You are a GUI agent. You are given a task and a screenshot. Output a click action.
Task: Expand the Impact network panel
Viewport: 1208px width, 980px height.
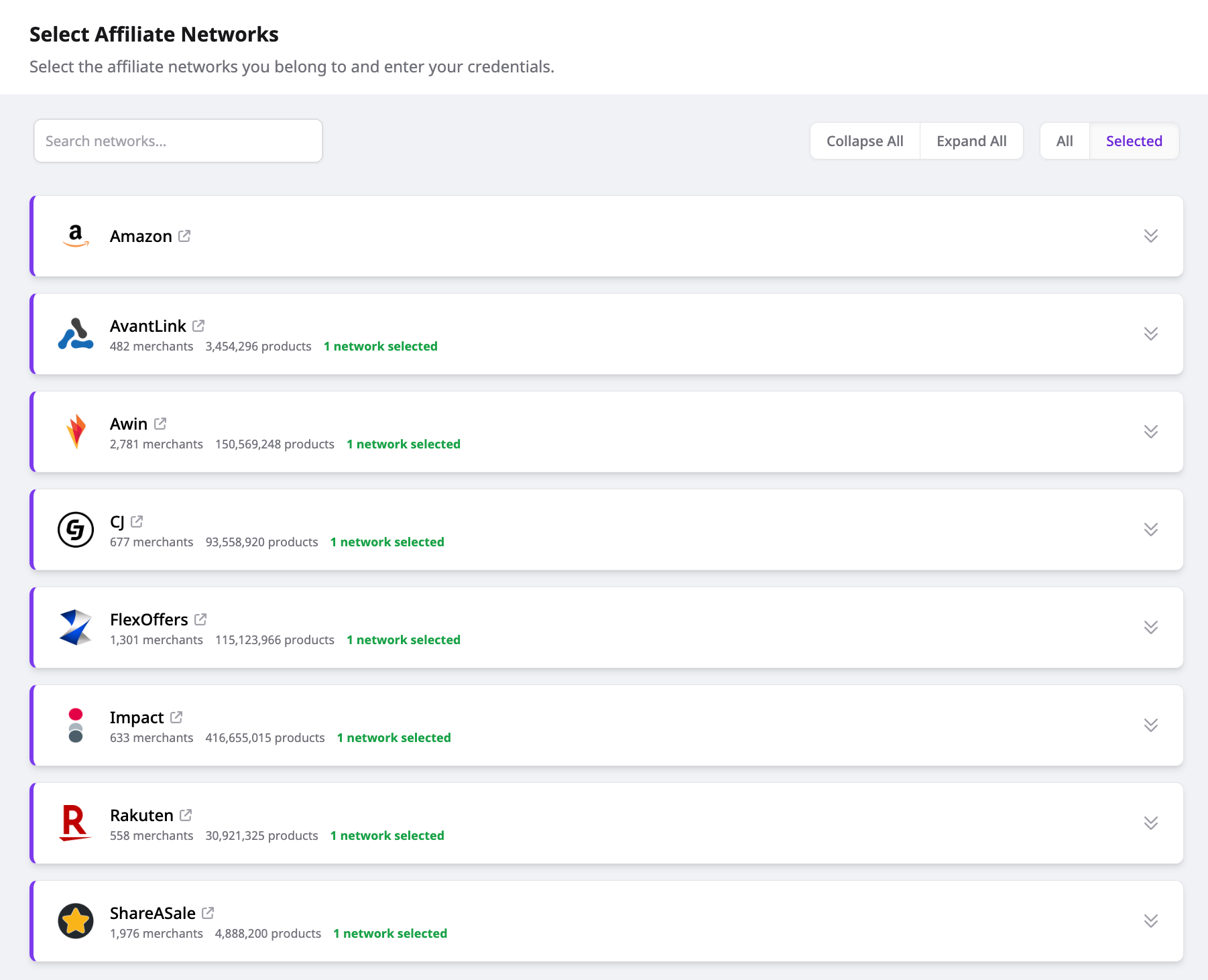(1151, 725)
